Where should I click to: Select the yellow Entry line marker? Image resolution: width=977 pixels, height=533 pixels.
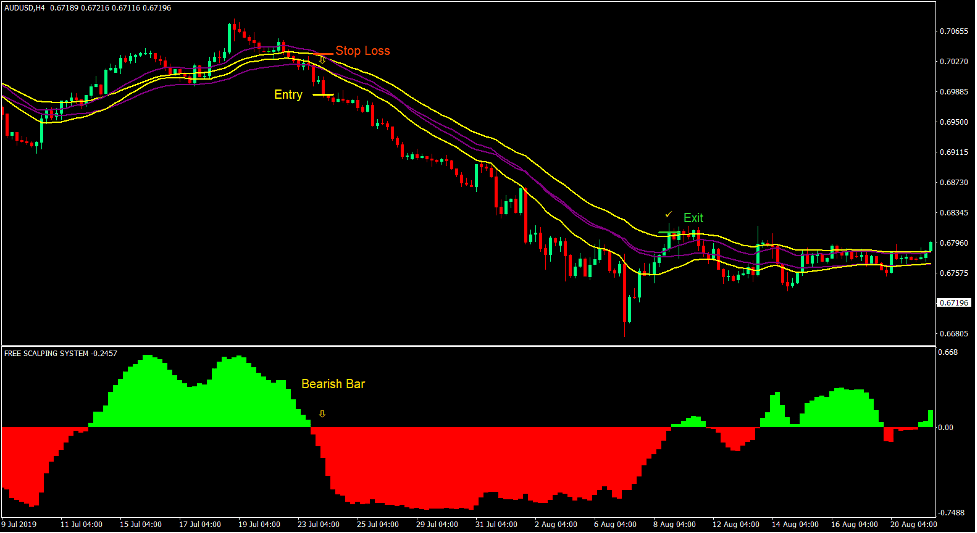tap(322, 95)
